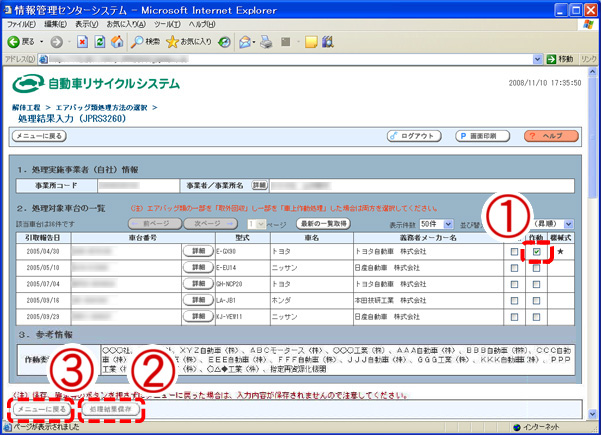Click the IE icon in the title bar
The height and width of the screenshot is (435, 601).
tap(7, 10)
